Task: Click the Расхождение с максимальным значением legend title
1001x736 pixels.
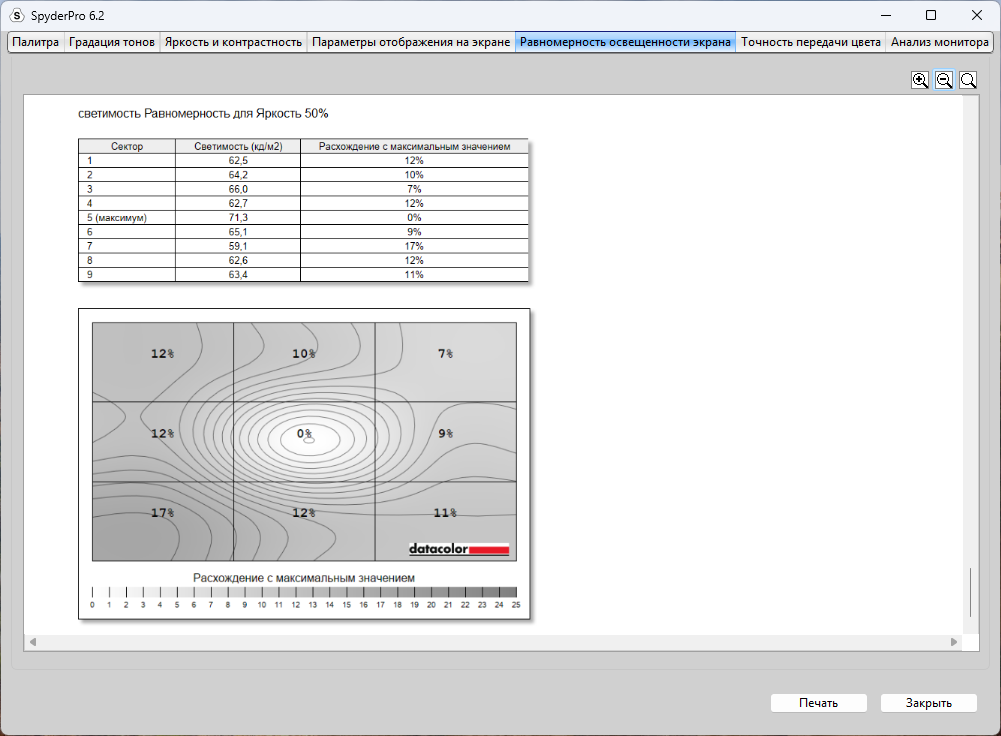Action: (304, 578)
